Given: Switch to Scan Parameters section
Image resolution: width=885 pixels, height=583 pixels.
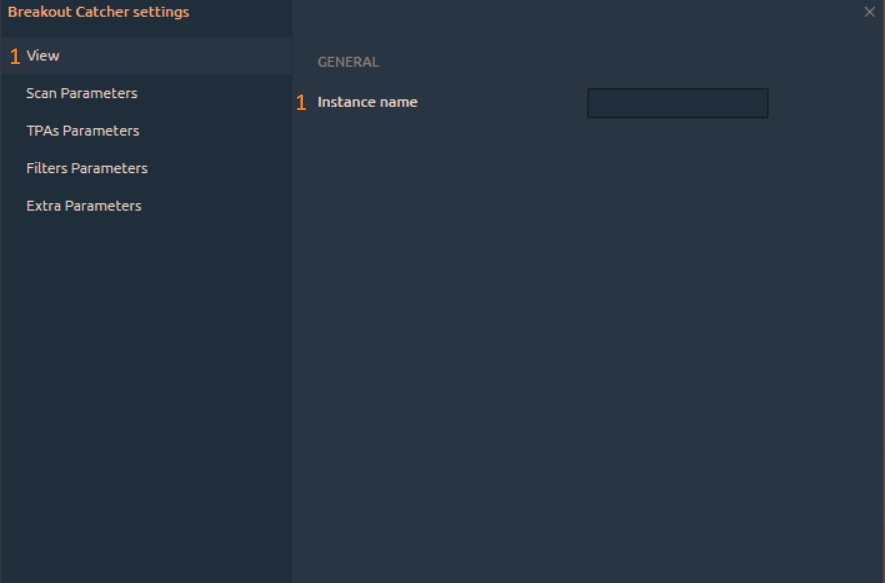Looking at the screenshot, I should coord(81,93).
